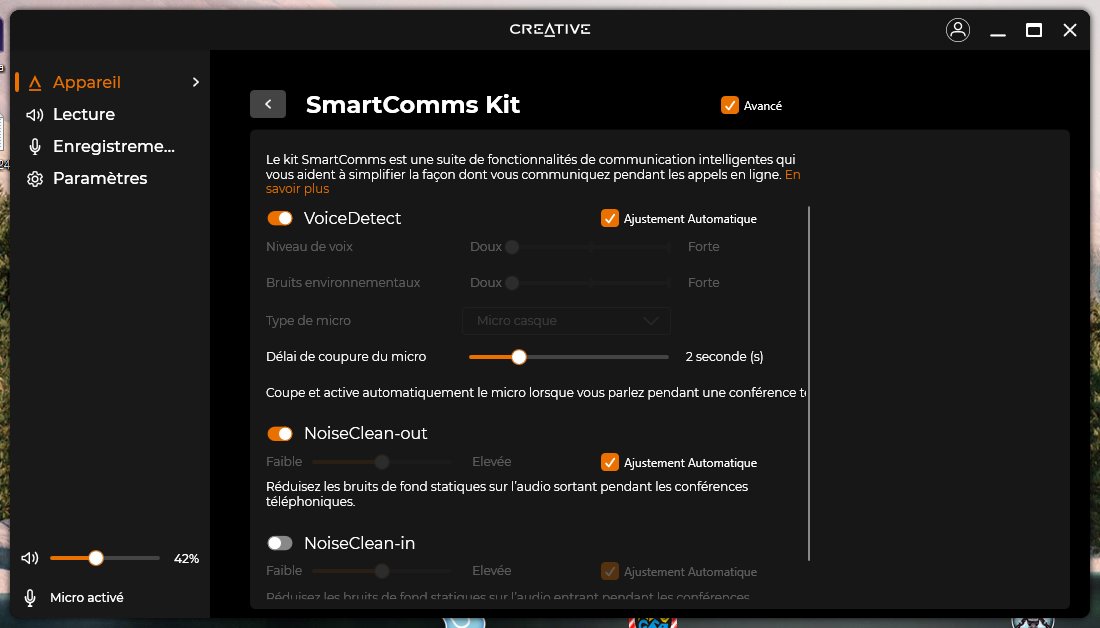Click the vertical scrollbar in settings panel

click(808, 382)
